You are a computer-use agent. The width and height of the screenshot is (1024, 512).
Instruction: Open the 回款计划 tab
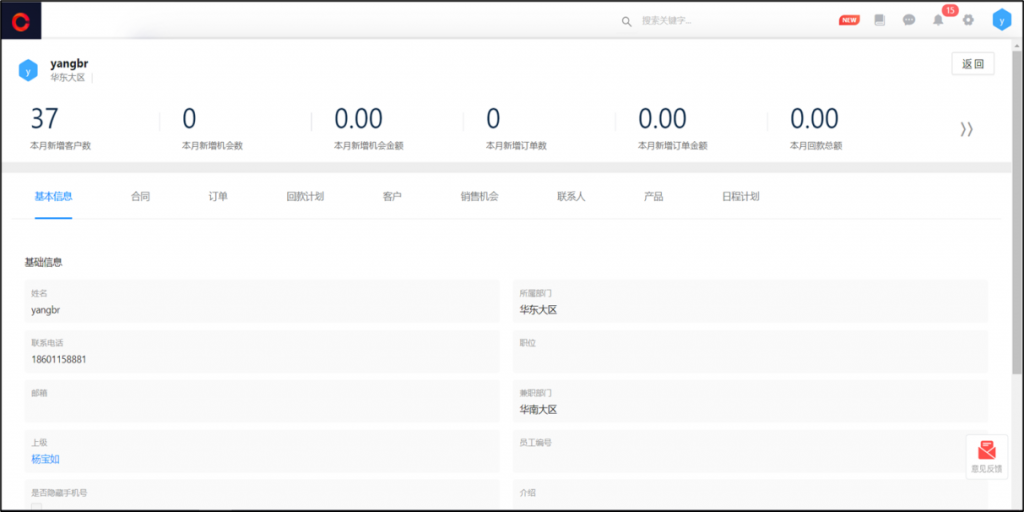(305, 197)
